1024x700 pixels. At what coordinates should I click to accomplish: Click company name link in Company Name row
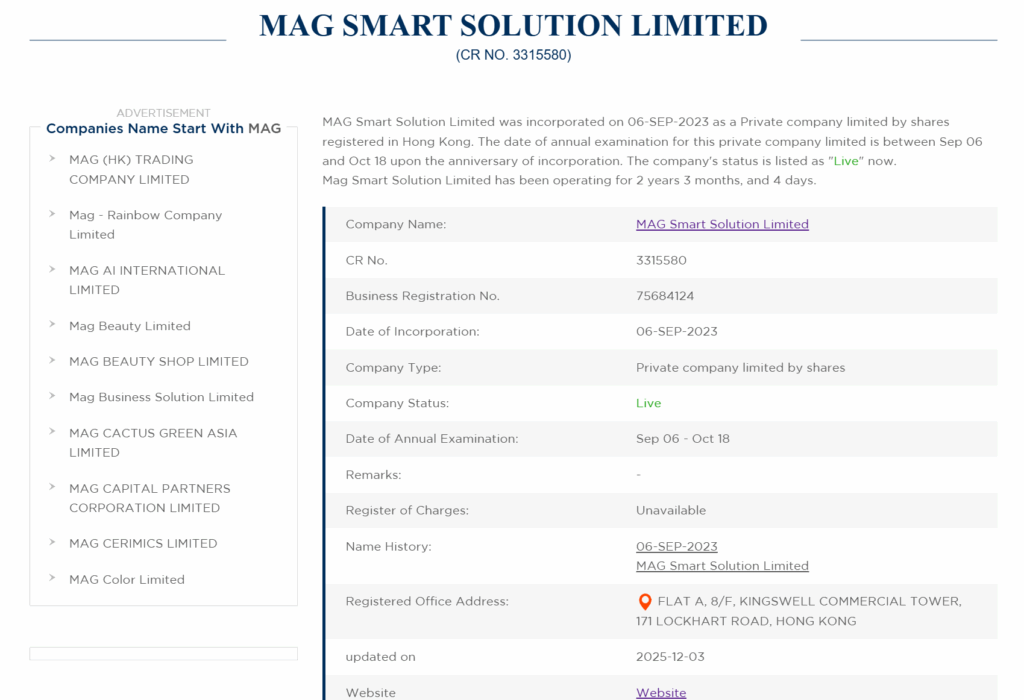click(x=722, y=224)
